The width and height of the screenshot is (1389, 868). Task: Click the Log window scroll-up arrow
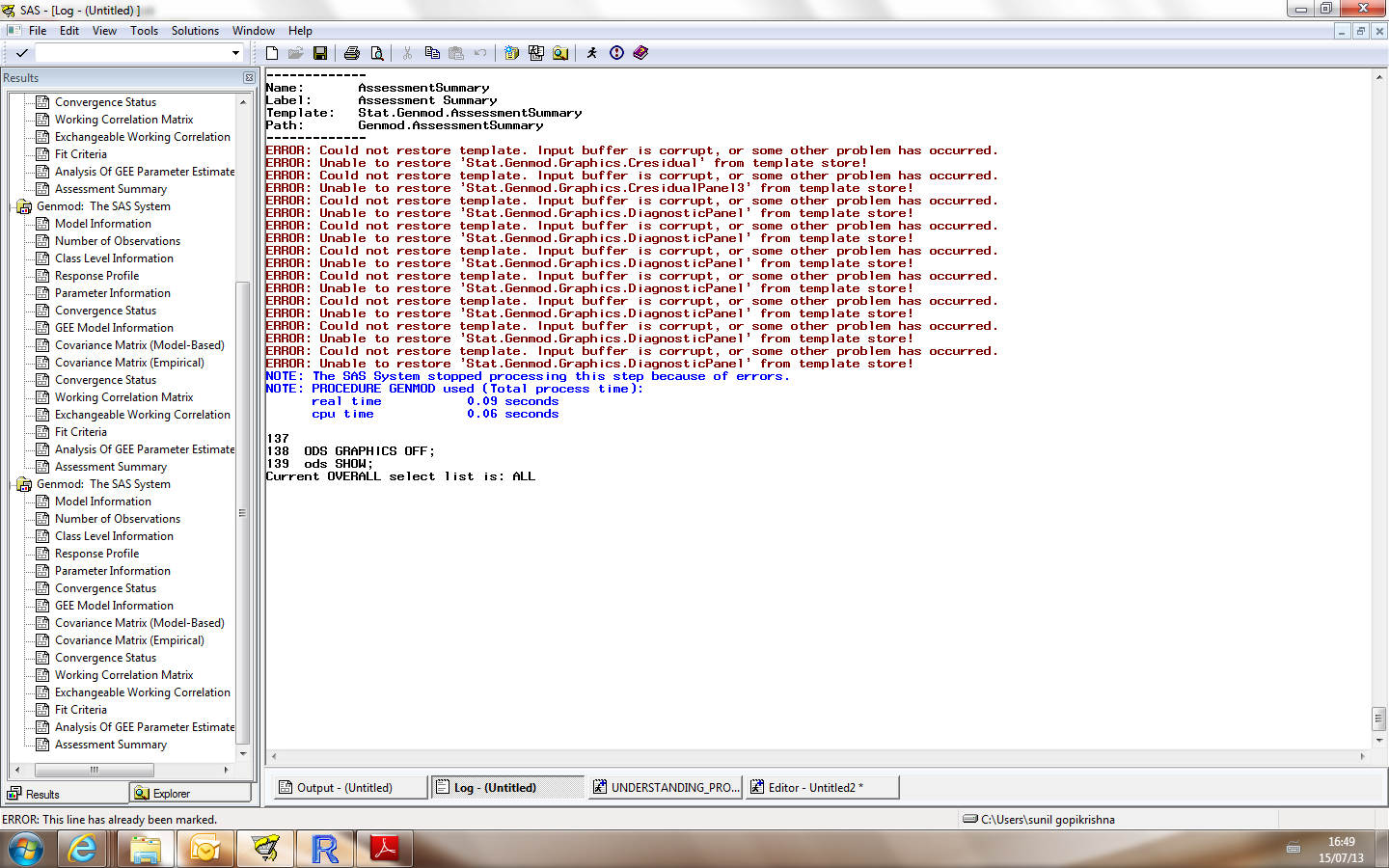(x=1379, y=75)
